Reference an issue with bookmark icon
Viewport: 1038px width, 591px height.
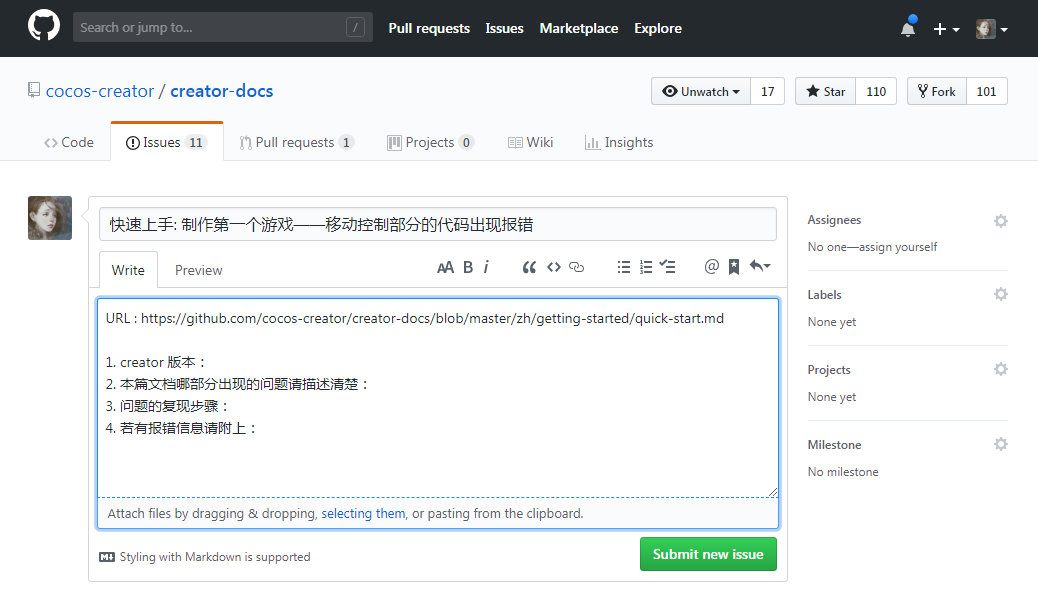click(x=734, y=267)
